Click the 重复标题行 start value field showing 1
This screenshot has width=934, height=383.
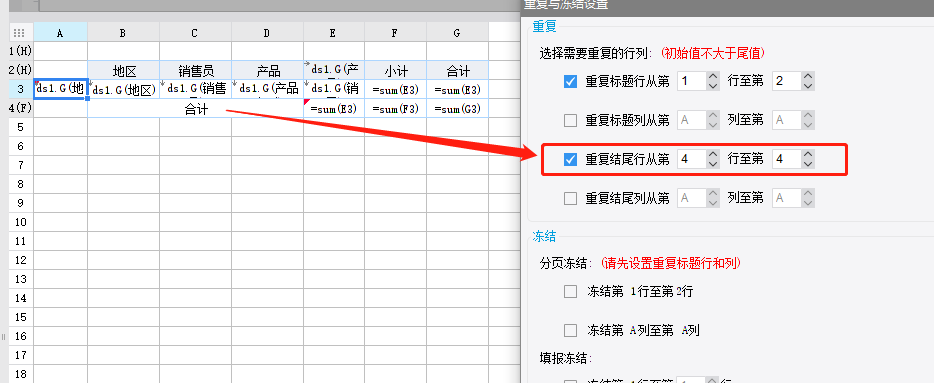692,82
